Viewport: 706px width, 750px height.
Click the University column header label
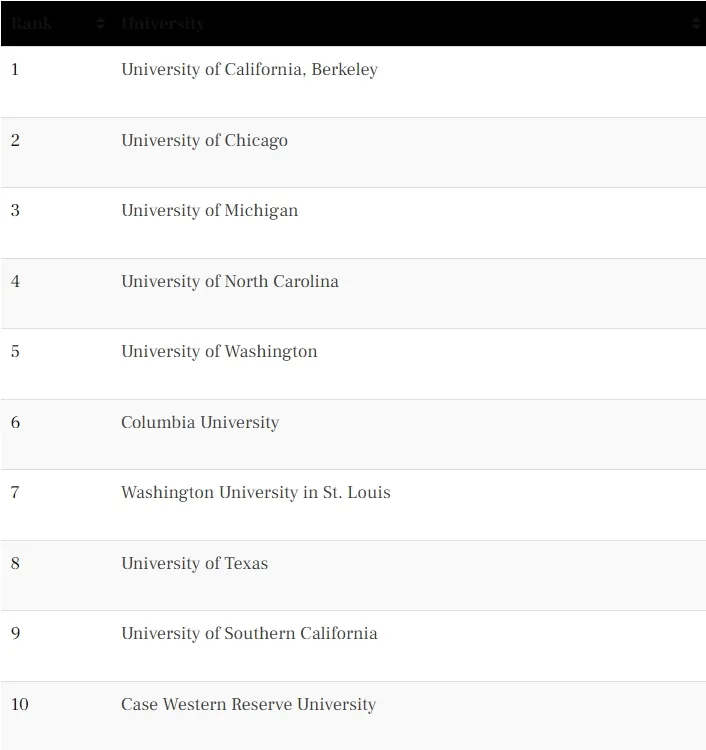[163, 23]
